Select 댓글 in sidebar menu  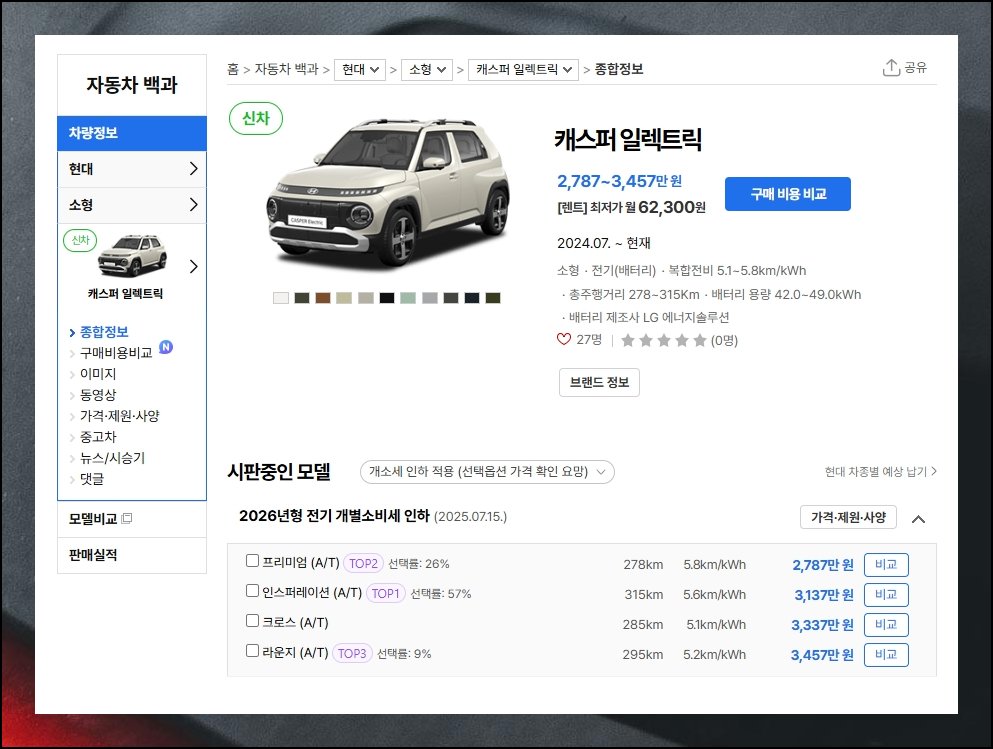click(92, 479)
